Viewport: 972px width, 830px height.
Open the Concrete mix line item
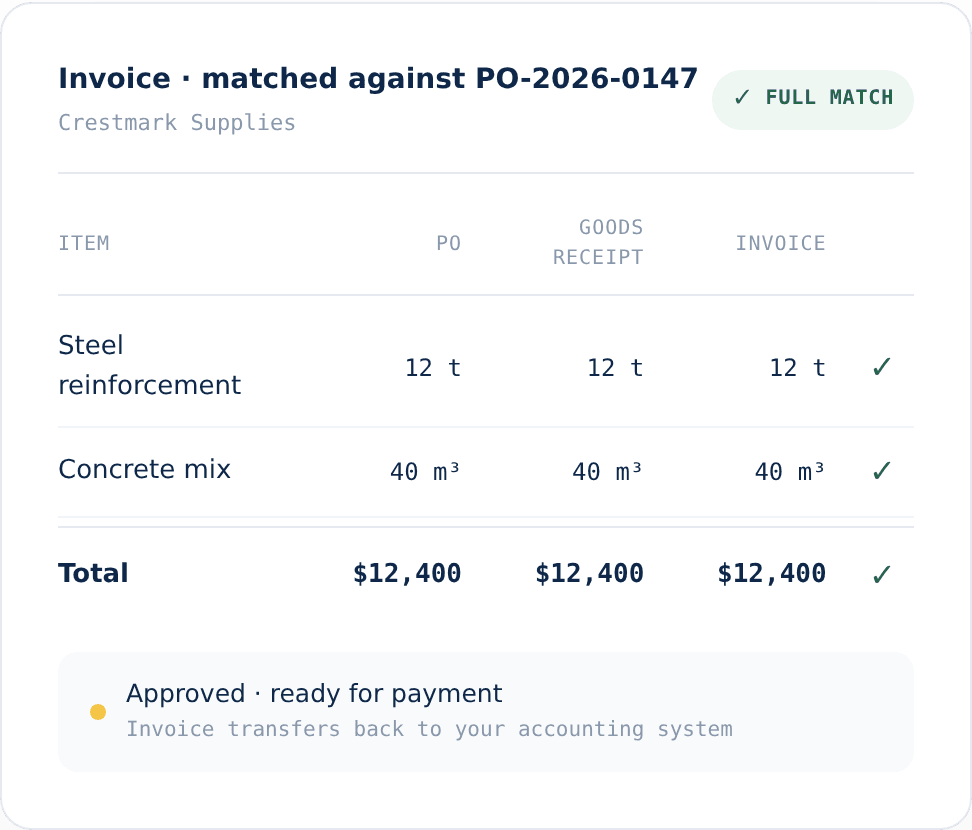[x=144, y=469]
